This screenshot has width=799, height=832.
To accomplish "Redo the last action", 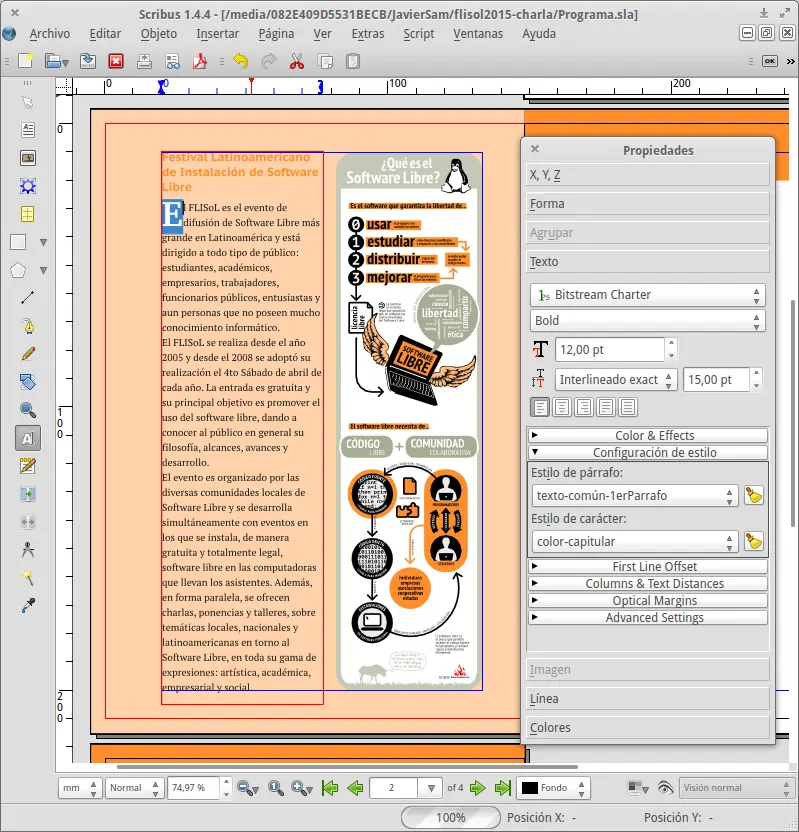I will click(269, 61).
